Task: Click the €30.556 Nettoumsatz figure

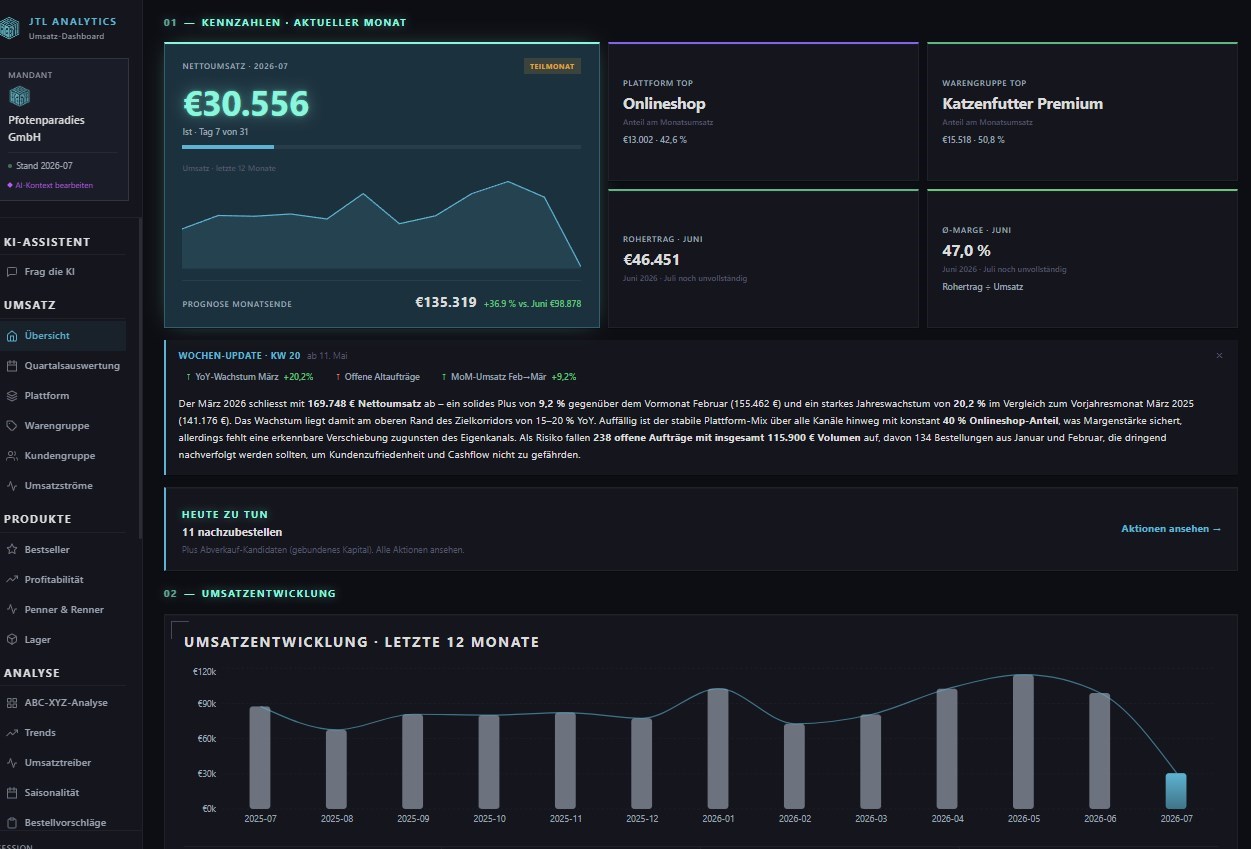Action: (246, 104)
